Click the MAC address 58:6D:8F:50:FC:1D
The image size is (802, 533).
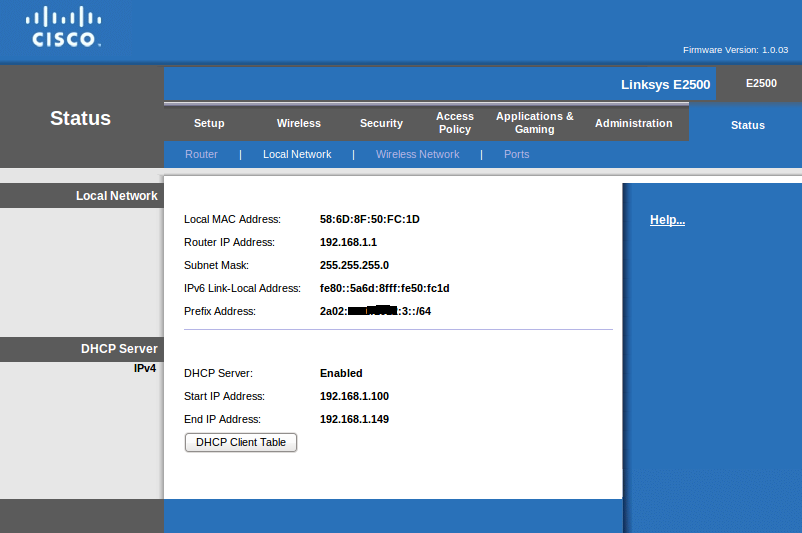click(370, 219)
